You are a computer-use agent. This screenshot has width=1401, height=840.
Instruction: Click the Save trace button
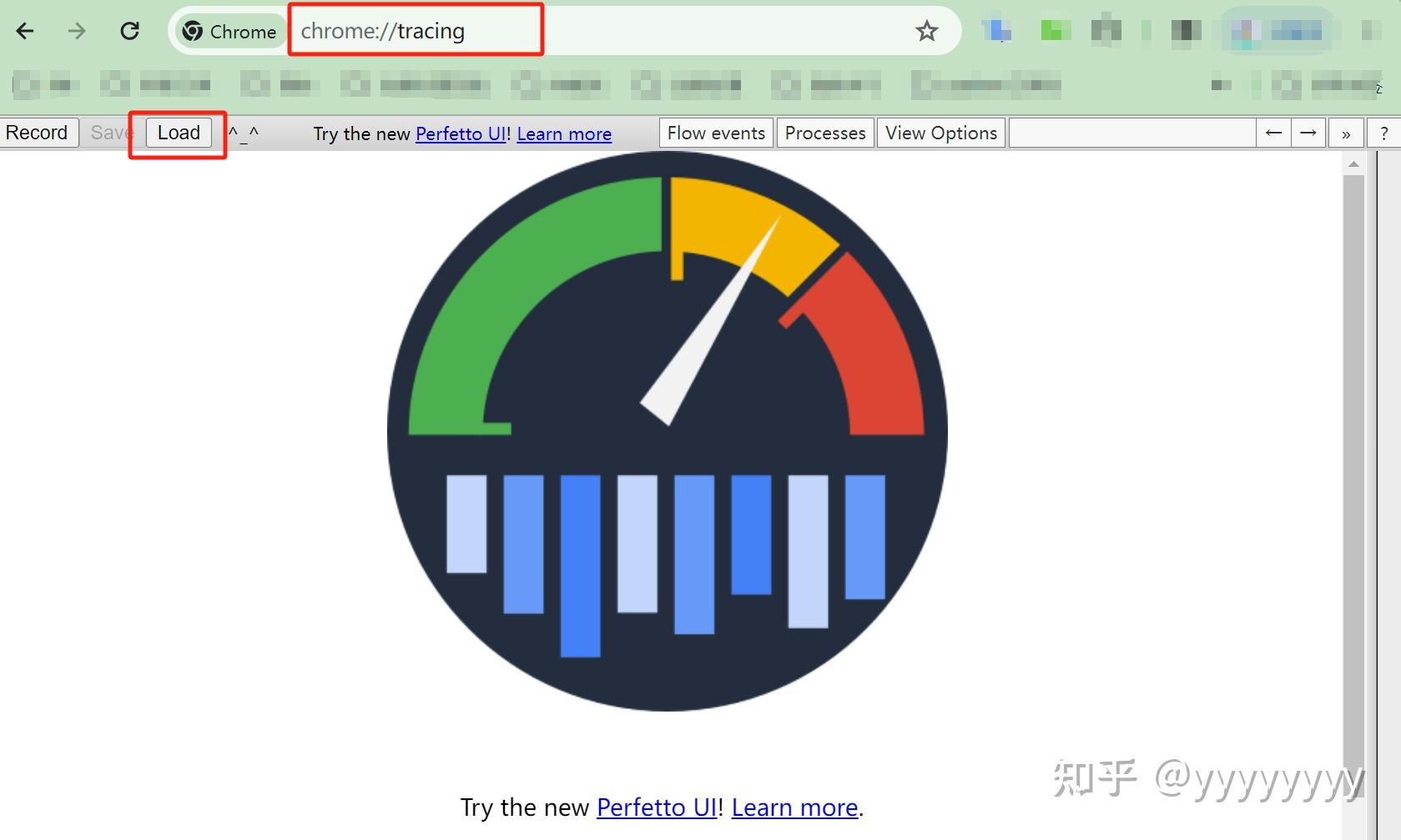click(111, 132)
